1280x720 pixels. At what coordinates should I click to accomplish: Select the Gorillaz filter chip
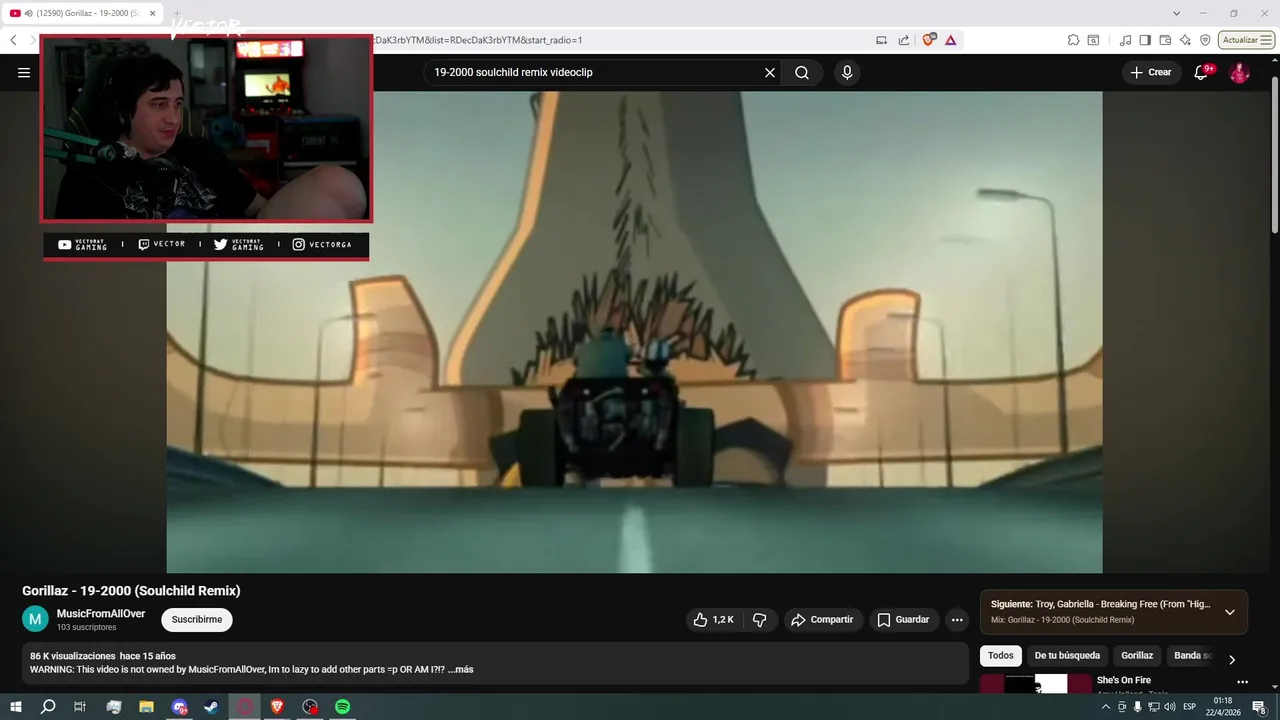pyautogui.click(x=1137, y=656)
